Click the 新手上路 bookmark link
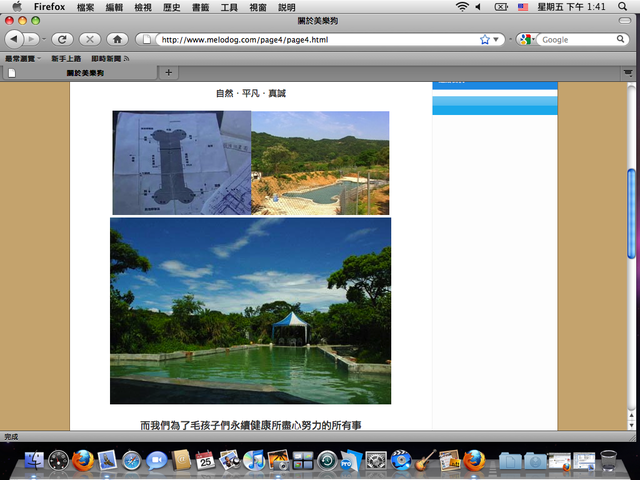The height and width of the screenshot is (480, 640). coord(63,59)
